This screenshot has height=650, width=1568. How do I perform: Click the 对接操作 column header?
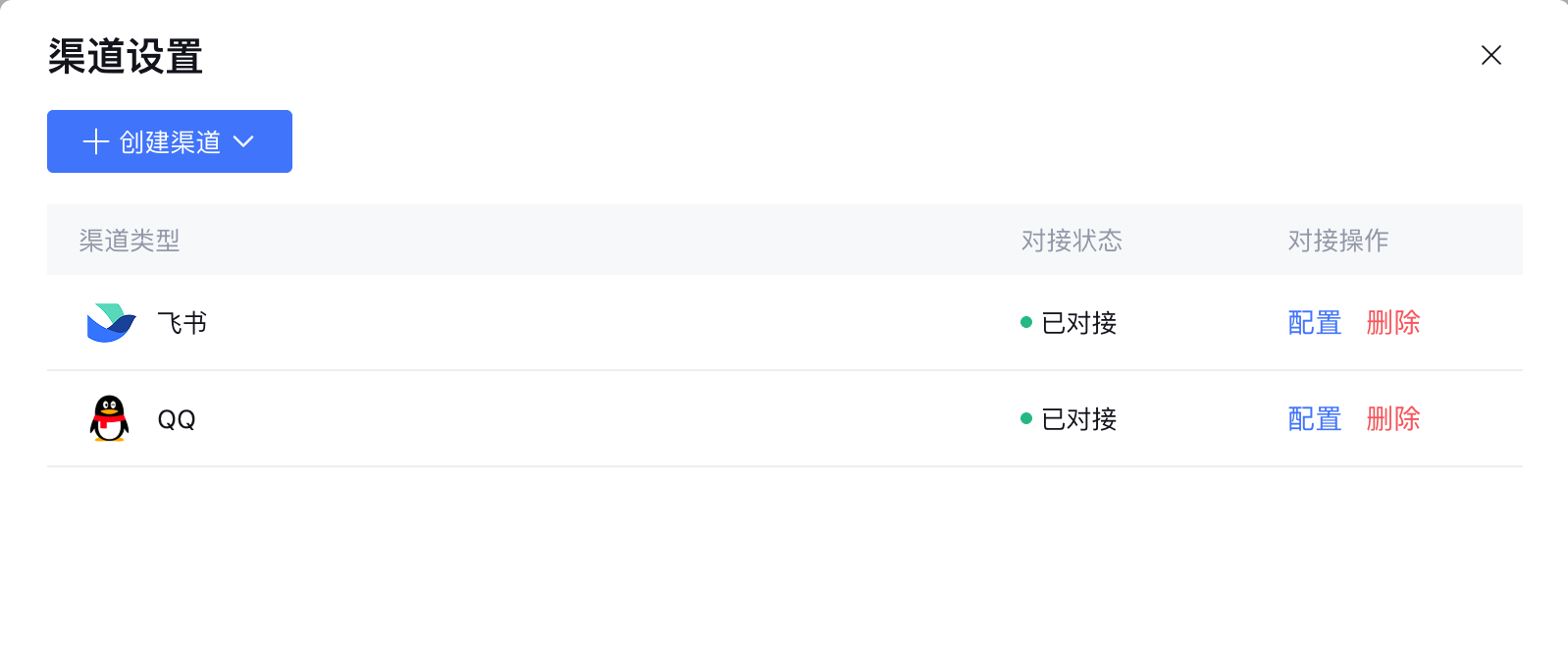[1337, 241]
